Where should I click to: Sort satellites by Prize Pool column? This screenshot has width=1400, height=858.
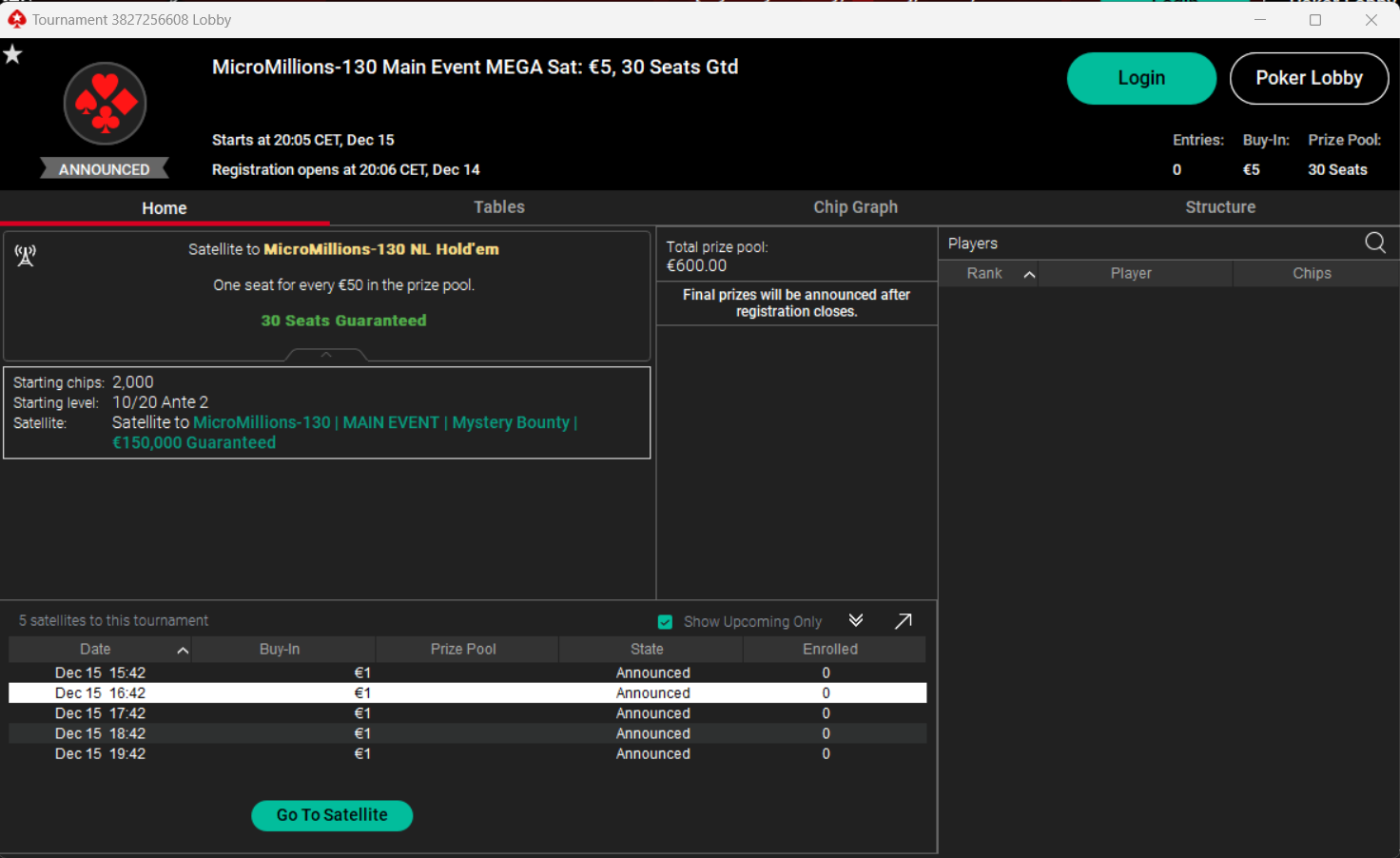coord(466,649)
